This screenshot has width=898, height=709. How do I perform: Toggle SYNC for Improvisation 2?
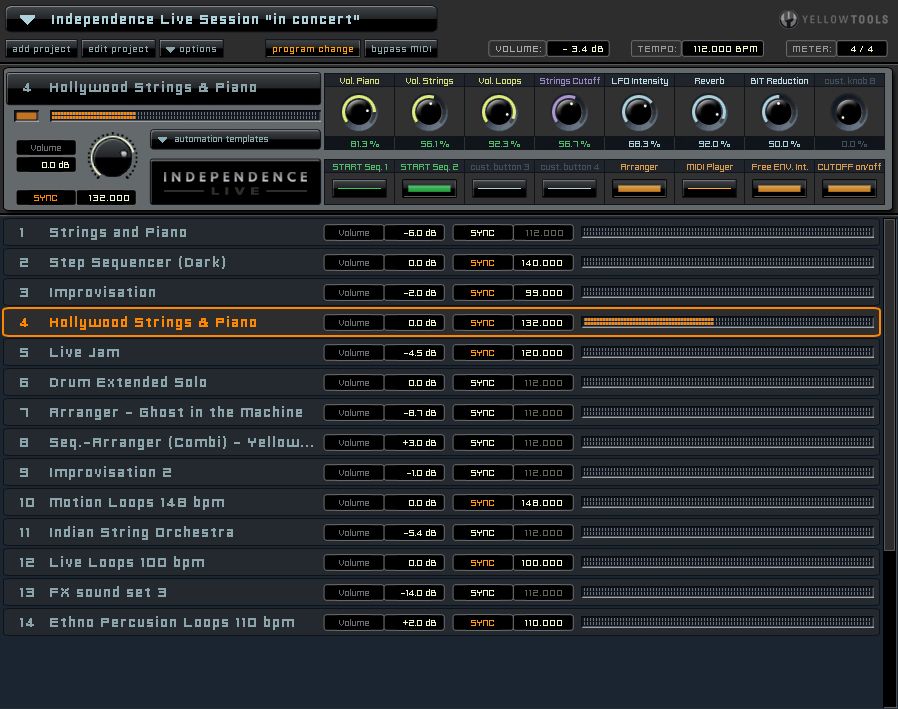pyautogui.click(x=482, y=472)
